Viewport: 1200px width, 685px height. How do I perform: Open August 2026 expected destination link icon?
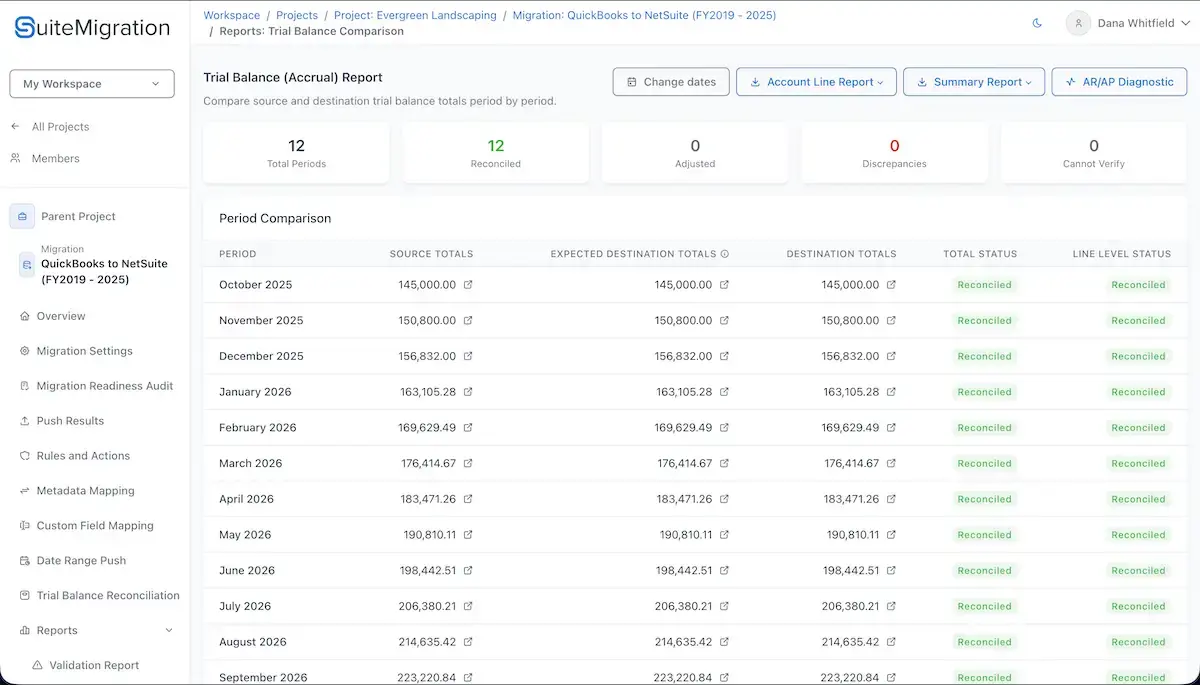(725, 642)
